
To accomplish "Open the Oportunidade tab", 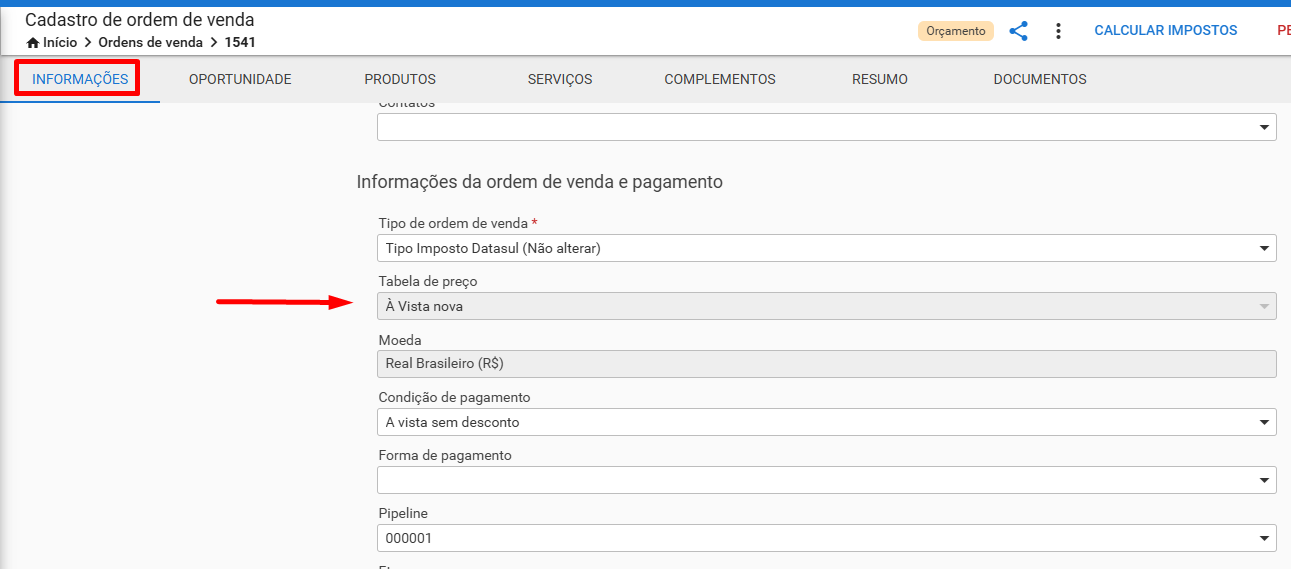I will point(240,79).
